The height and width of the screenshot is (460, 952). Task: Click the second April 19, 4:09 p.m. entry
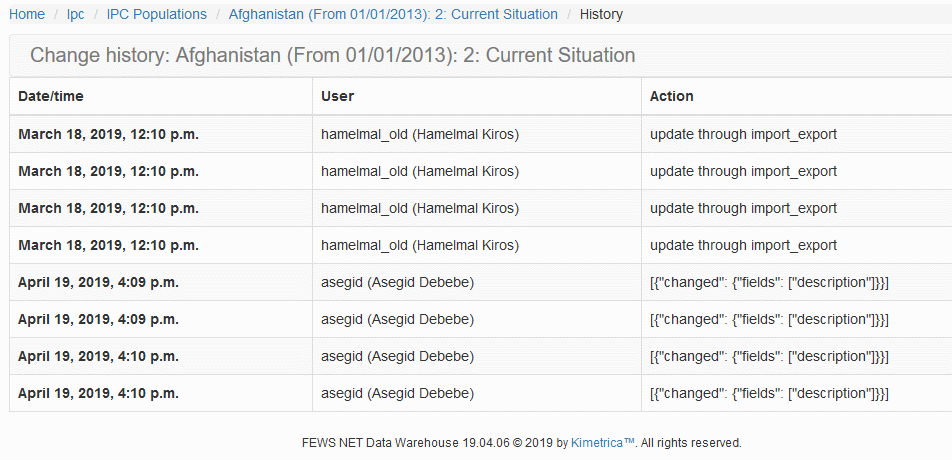pyautogui.click(x=98, y=319)
